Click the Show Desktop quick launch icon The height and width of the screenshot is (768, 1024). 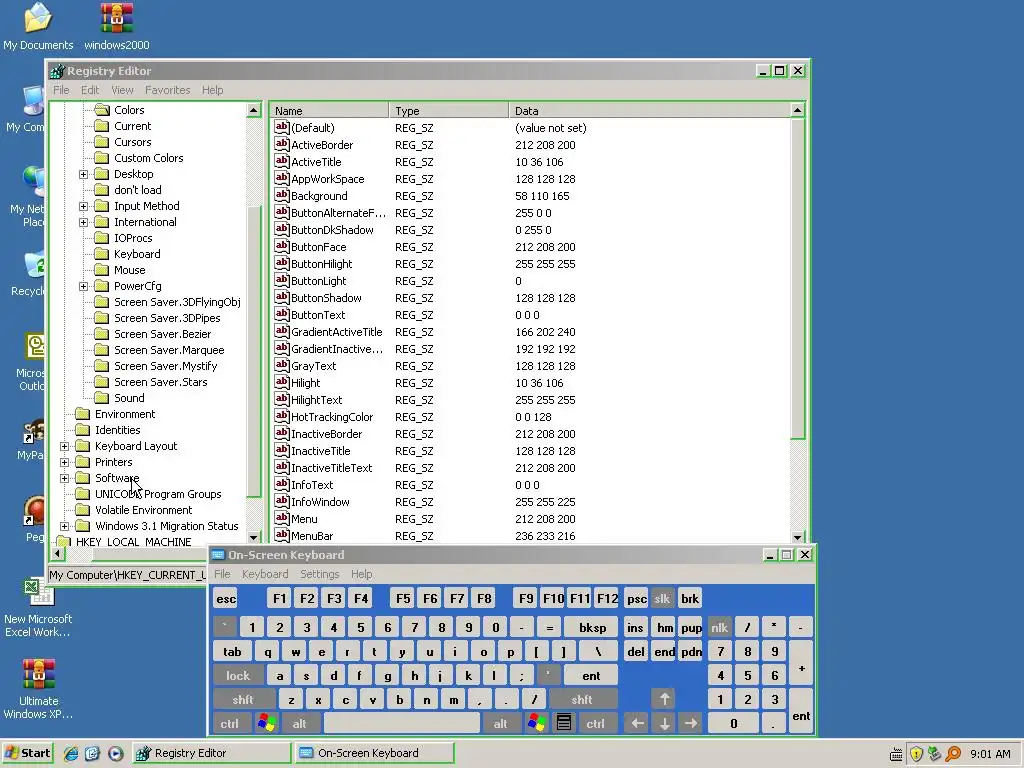[92, 753]
